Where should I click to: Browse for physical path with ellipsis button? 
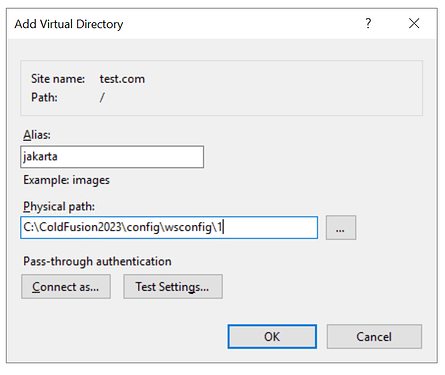coord(341,227)
